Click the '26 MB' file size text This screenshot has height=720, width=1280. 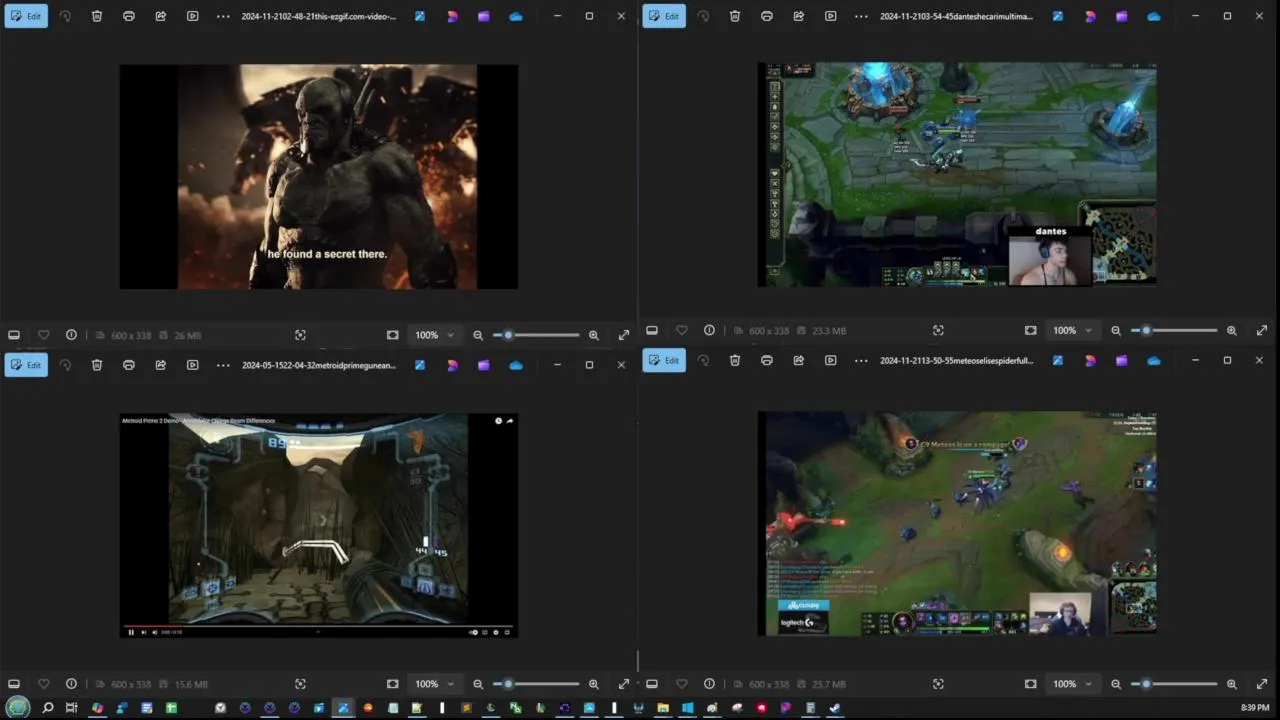click(187, 335)
